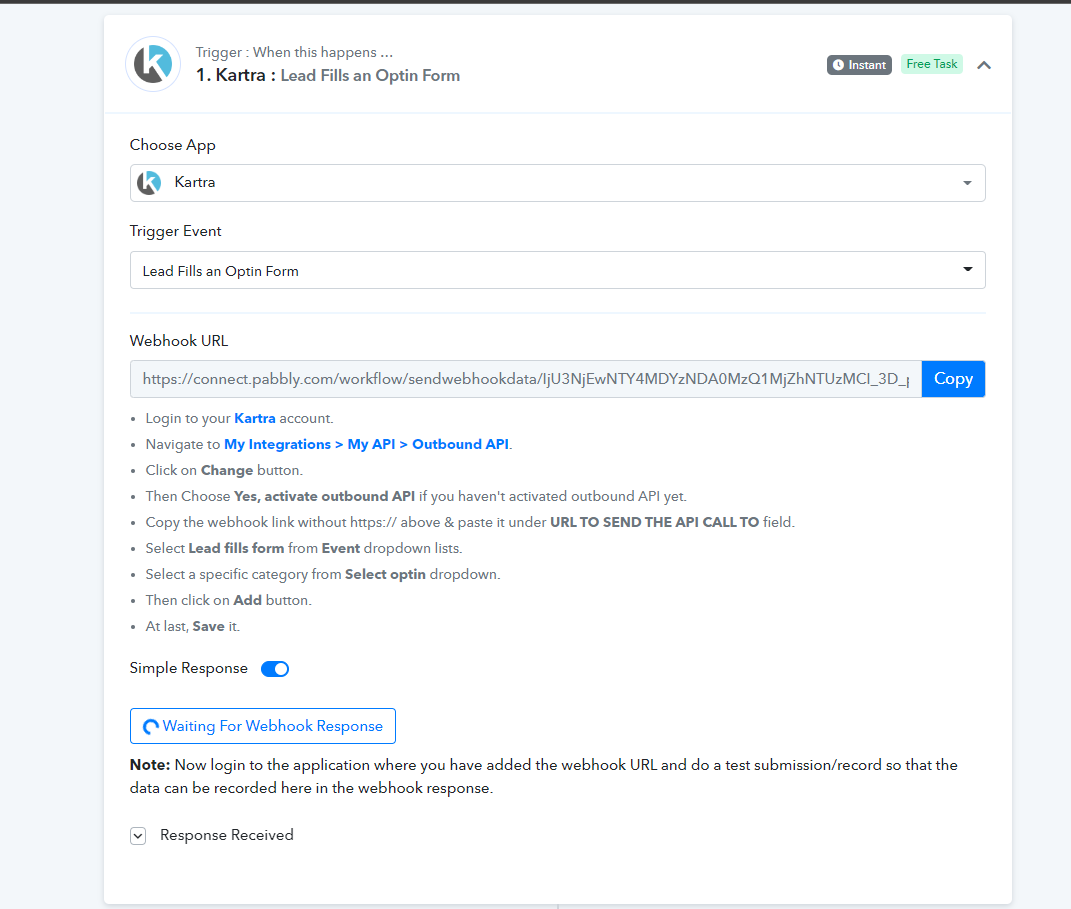Click the Outbound API link
The width and height of the screenshot is (1071, 909).
click(460, 444)
